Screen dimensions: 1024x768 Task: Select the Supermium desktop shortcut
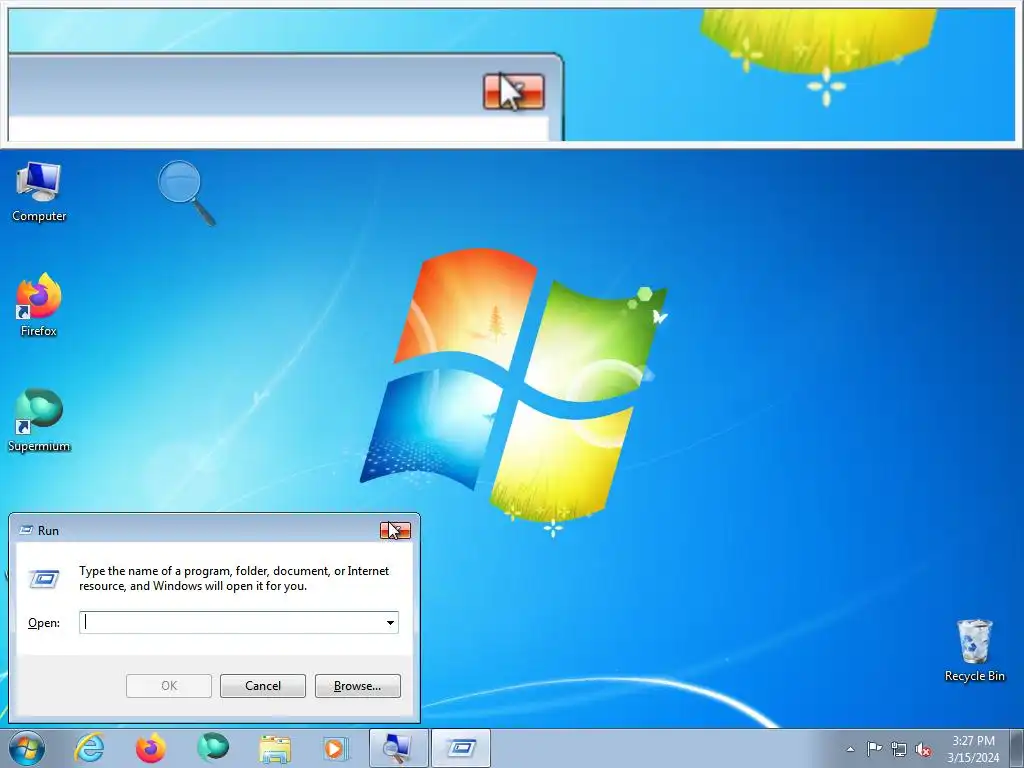(39, 420)
